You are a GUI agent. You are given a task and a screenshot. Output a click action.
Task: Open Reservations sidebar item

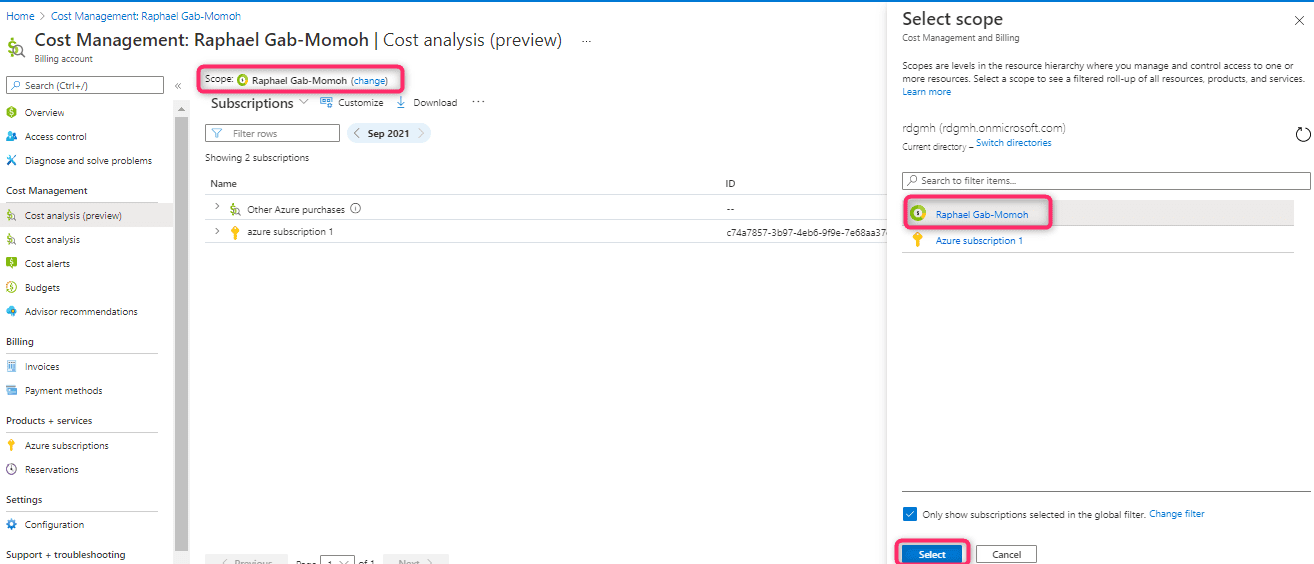pos(51,470)
